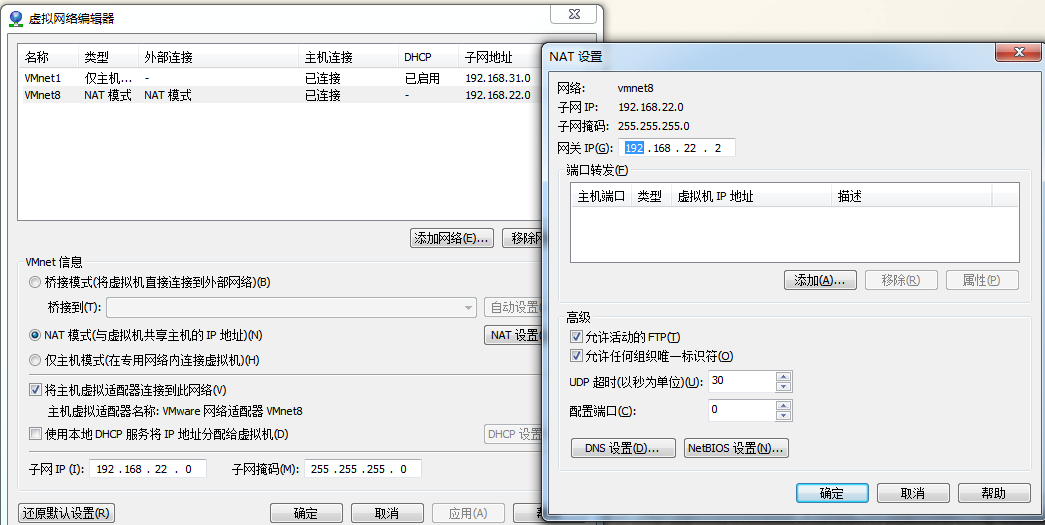Click 属性(P) button
1045x525 pixels.
pyautogui.click(x=982, y=280)
